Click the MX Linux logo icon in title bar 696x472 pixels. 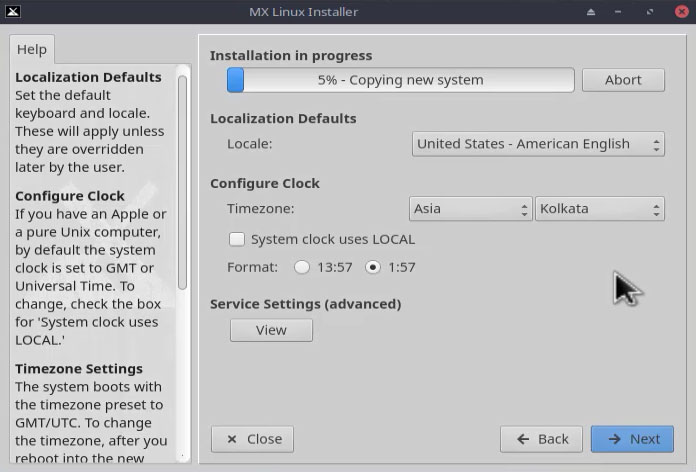tap(12, 12)
